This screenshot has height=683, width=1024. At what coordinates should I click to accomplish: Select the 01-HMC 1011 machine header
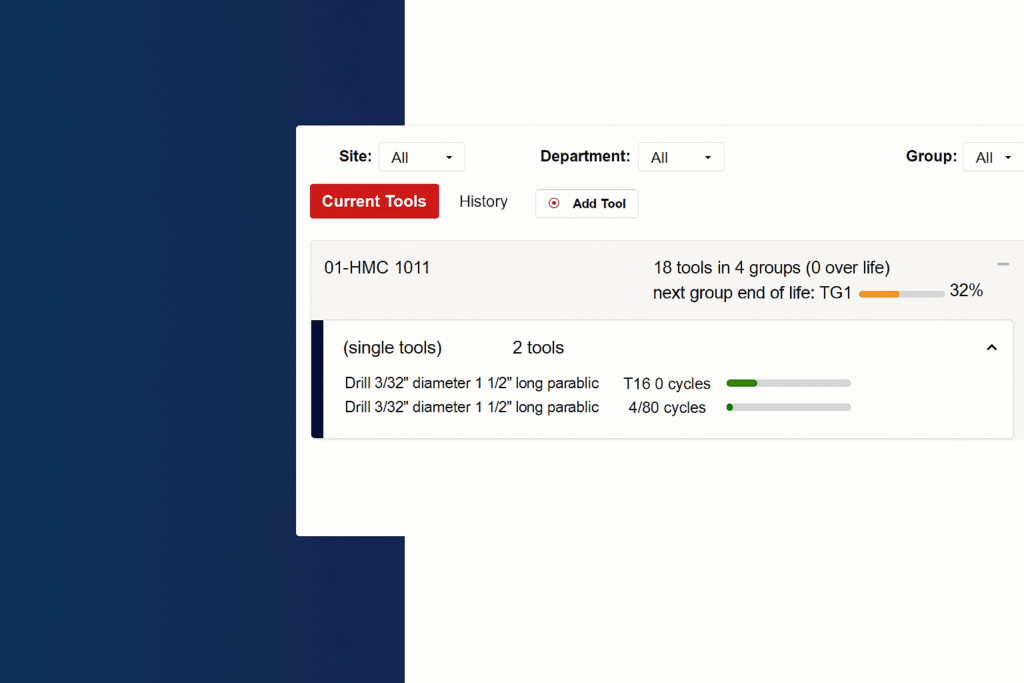[377, 267]
